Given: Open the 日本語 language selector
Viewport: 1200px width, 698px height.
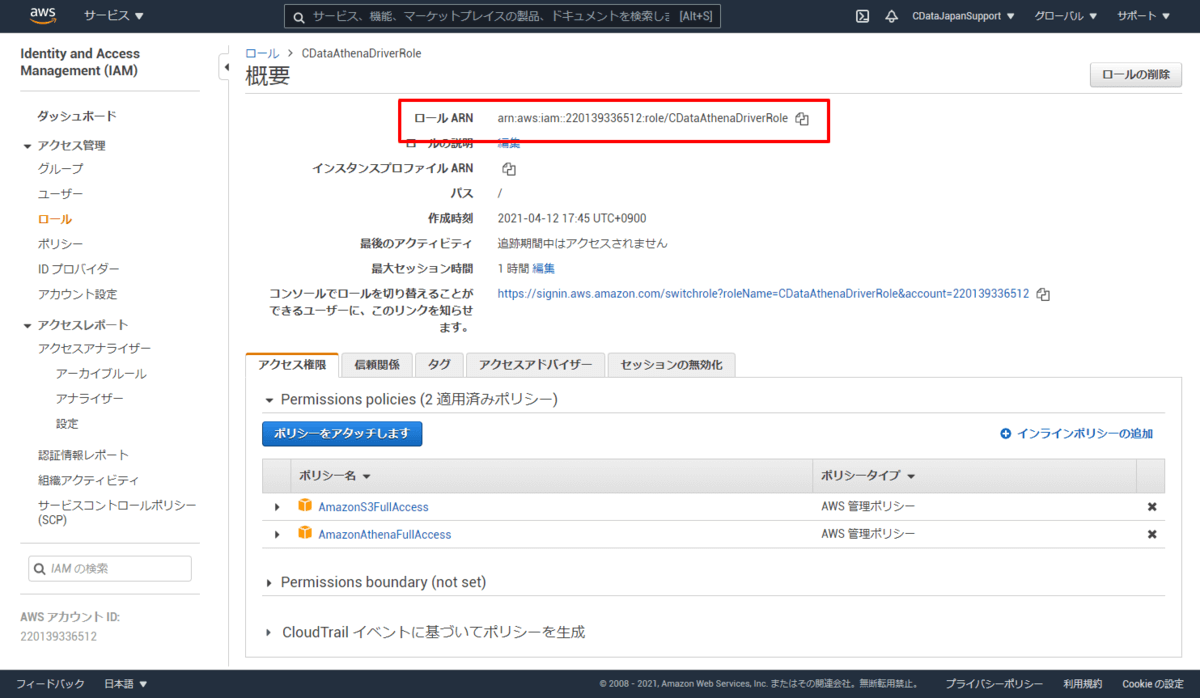Looking at the screenshot, I should [x=126, y=684].
